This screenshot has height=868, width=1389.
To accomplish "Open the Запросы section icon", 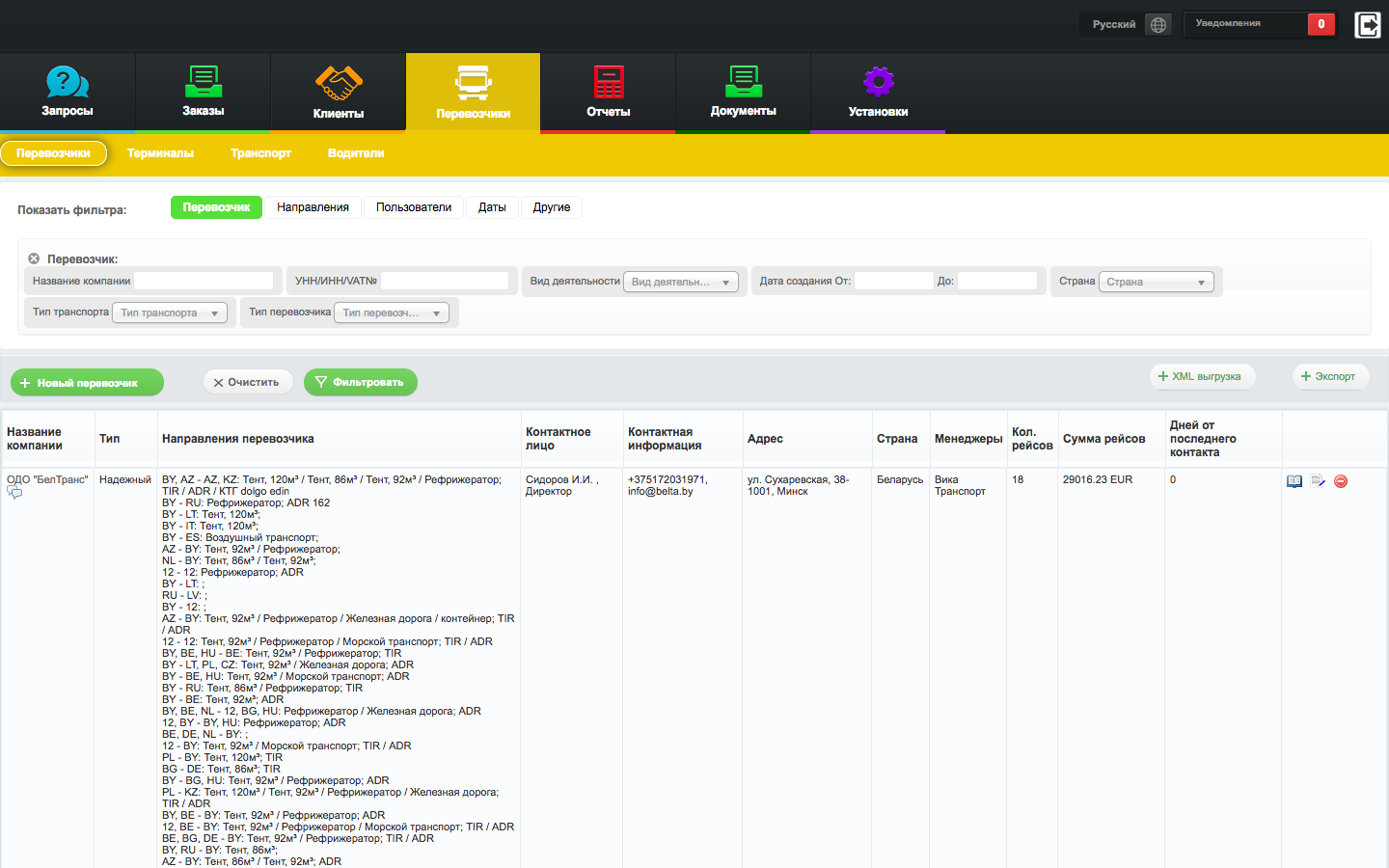I will pyautogui.click(x=68, y=83).
